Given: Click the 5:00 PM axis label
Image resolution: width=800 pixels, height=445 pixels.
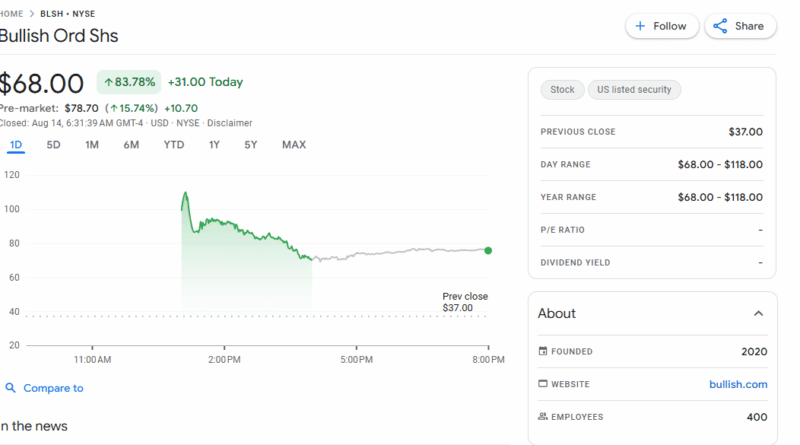Looking at the screenshot, I should (x=357, y=360).
